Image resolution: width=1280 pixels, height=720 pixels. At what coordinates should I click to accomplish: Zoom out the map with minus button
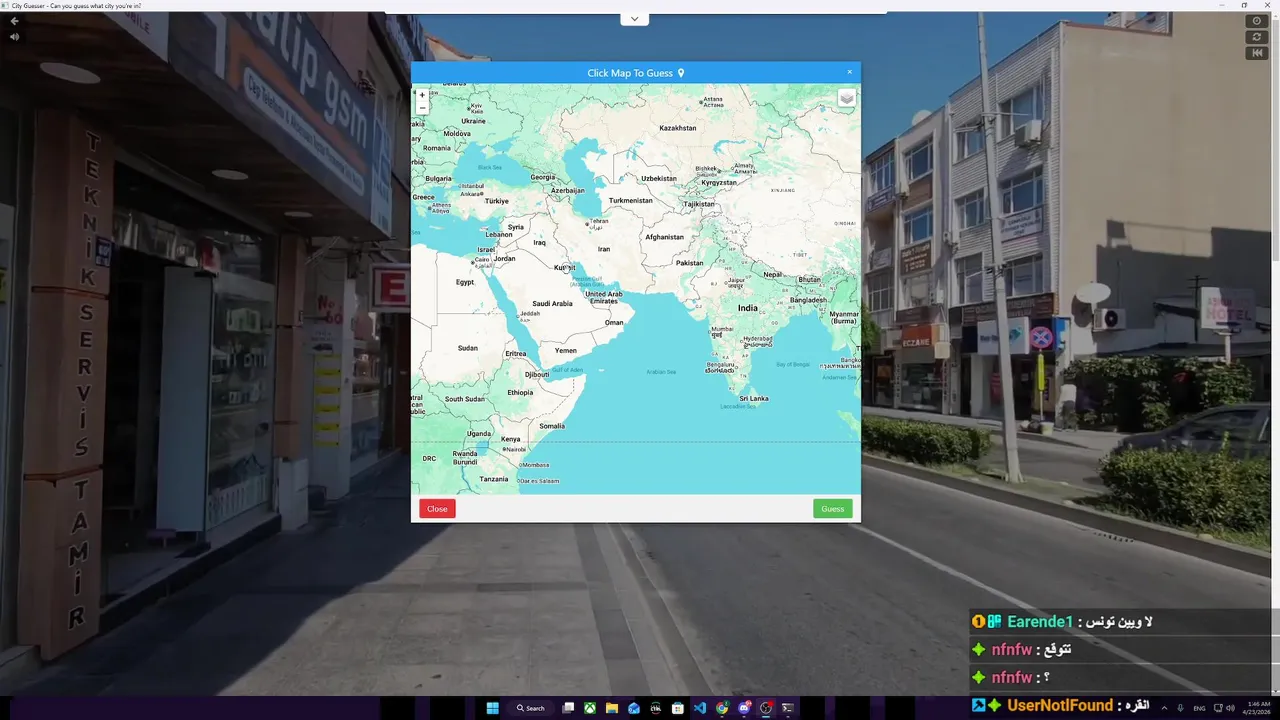click(x=422, y=107)
